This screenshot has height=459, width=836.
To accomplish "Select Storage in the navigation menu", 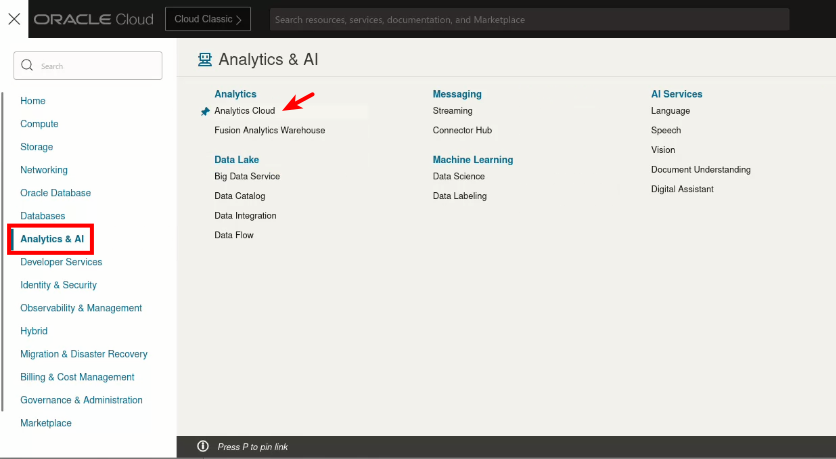I will click(36, 147).
